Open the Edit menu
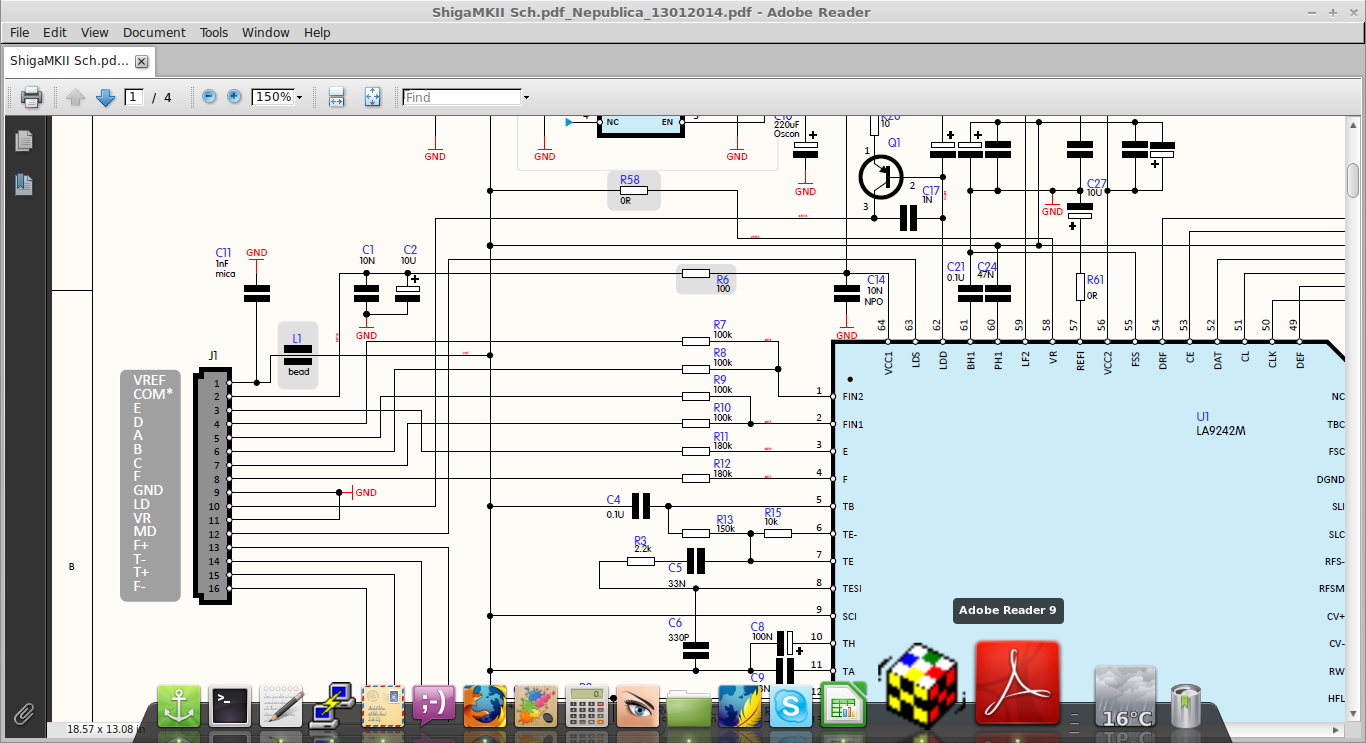This screenshot has width=1366, height=743. coord(55,32)
